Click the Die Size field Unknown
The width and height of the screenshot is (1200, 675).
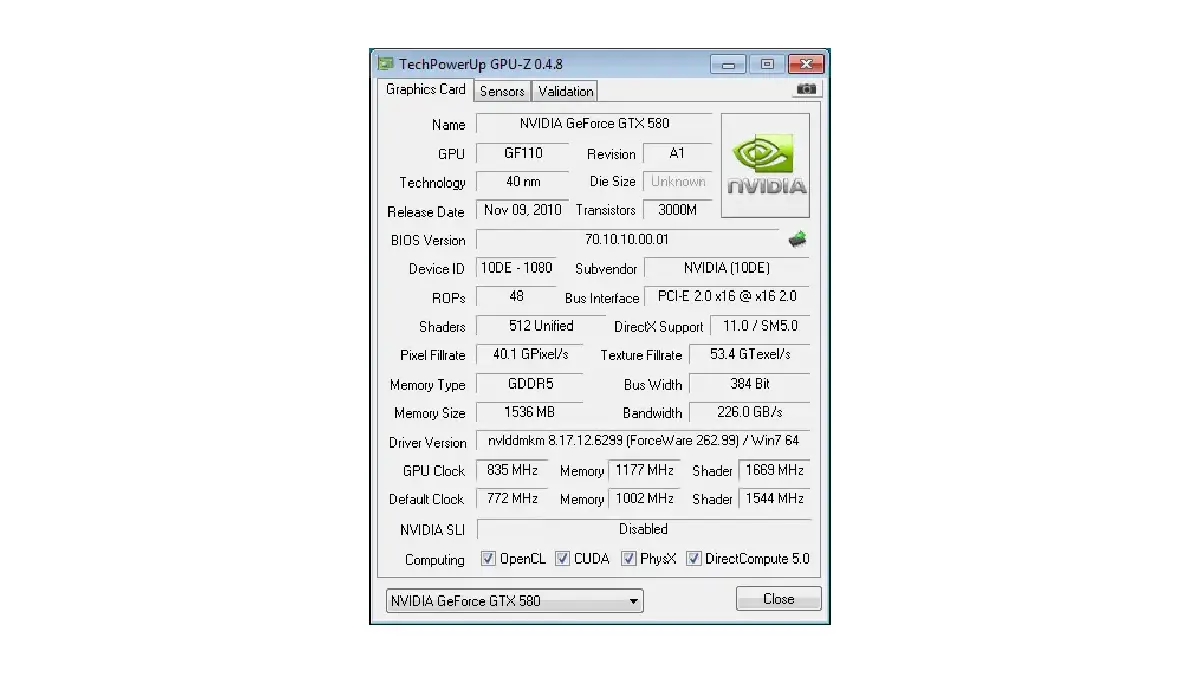677,182
